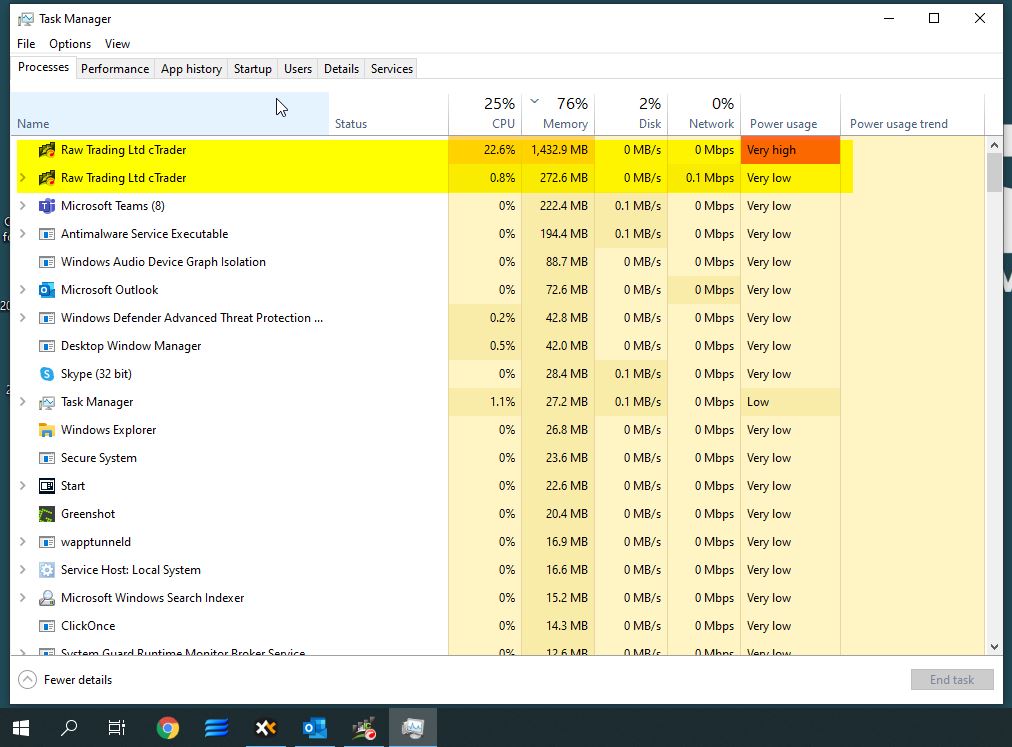1012x747 pixels.
Task: Click the Task Manager process row icon
Action: [x=46, y=402]
